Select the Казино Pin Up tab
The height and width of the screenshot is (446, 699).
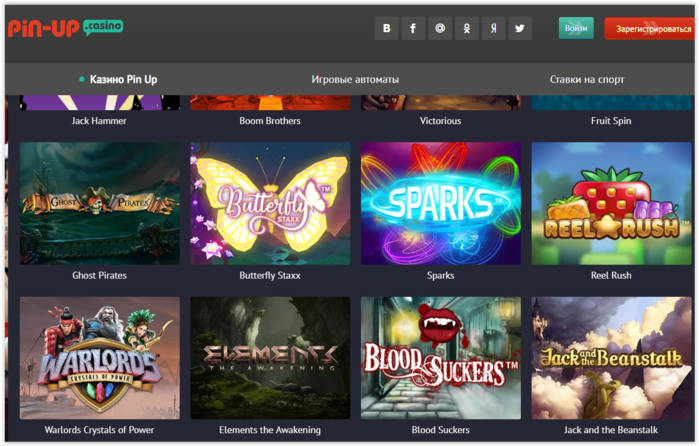(118, 79)
